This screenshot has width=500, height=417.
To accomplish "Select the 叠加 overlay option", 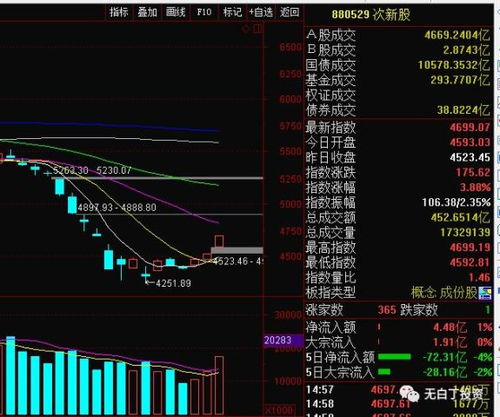I will tap(147, 12).
